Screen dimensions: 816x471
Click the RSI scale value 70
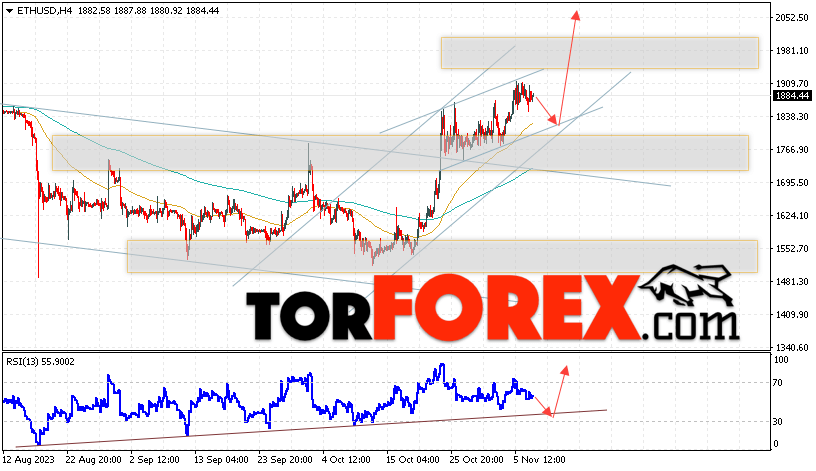click(x=777, y=383)
